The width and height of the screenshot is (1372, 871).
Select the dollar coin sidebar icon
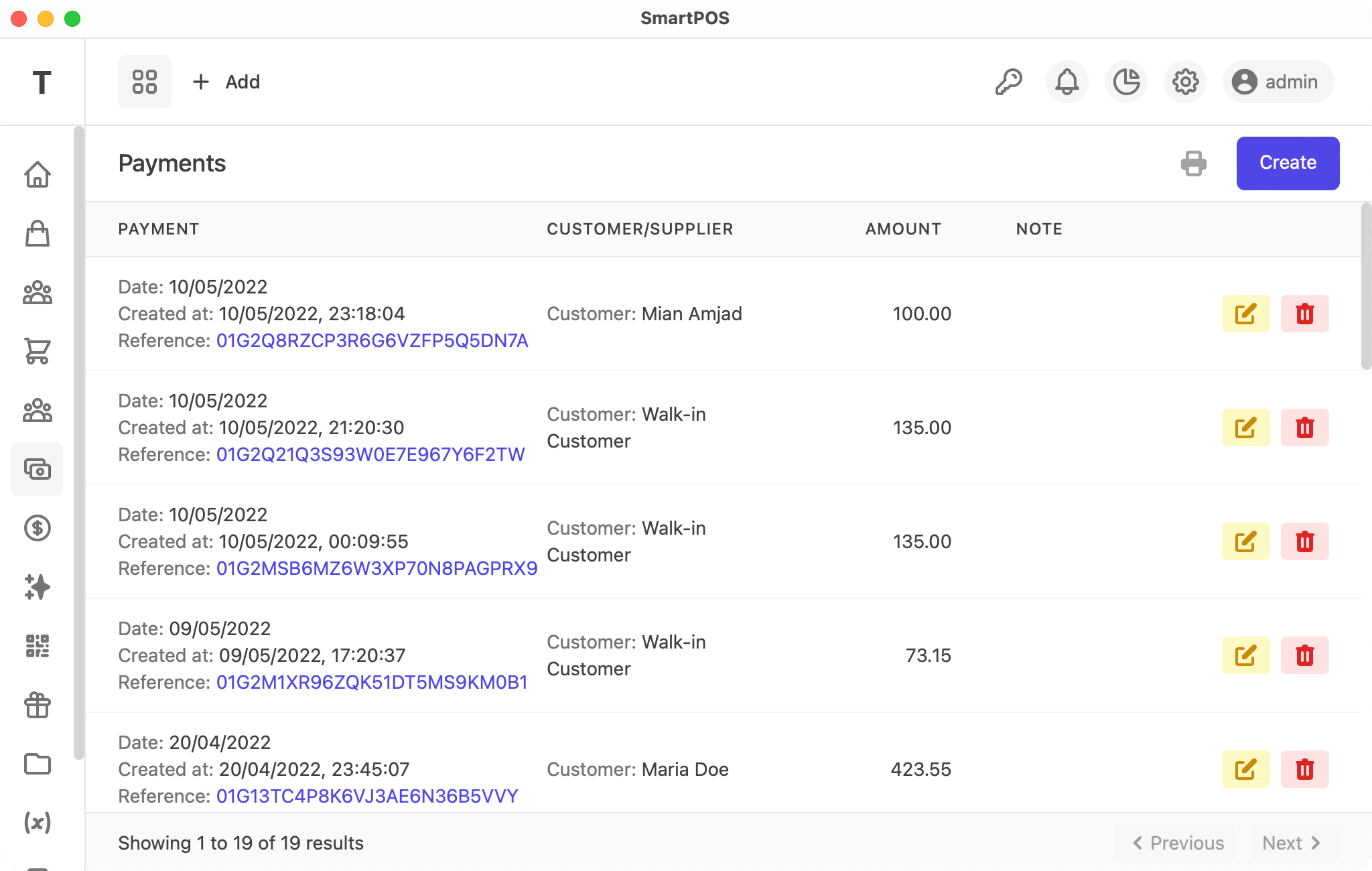(38, 528)
